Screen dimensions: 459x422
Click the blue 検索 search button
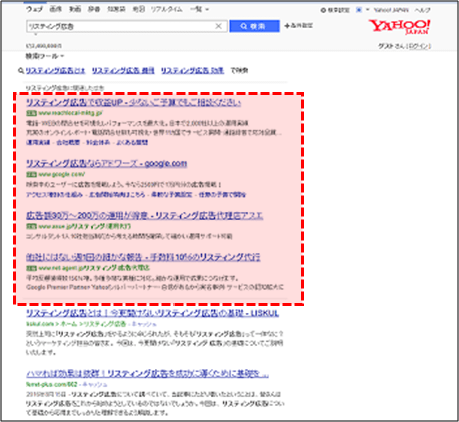click(254, 26)
